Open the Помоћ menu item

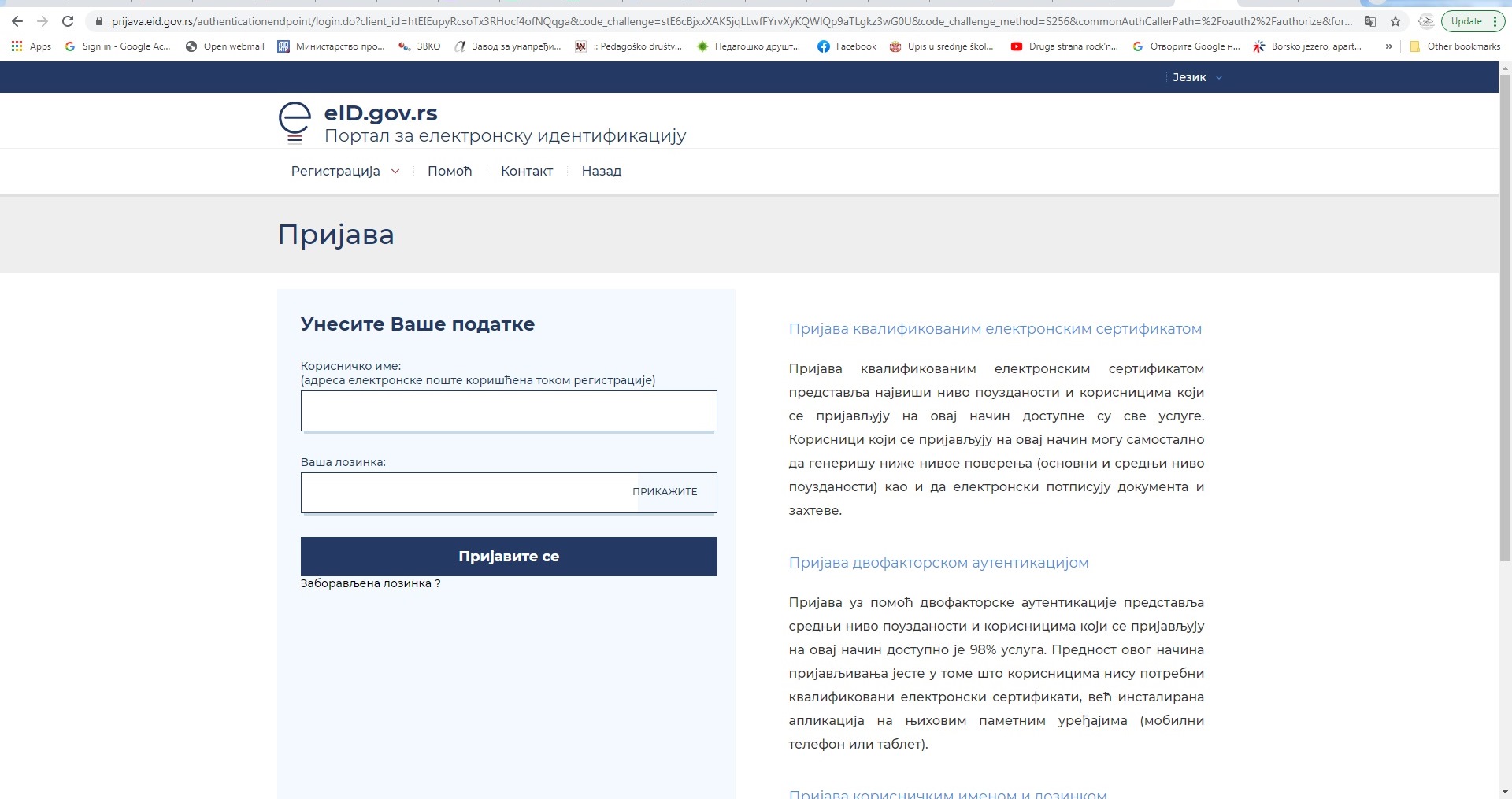[x=450, y=171]
